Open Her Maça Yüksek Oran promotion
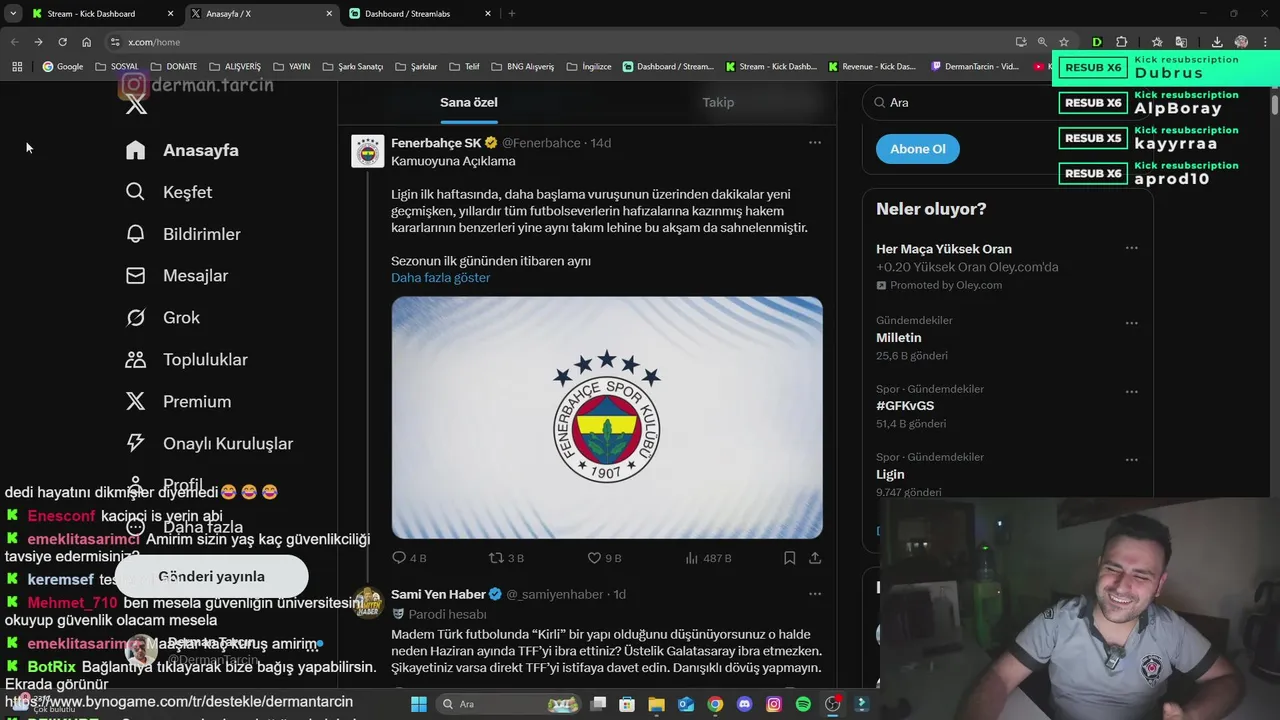Image resolution: width=1280 pixels, height=720 pixels. pos(944,249)
